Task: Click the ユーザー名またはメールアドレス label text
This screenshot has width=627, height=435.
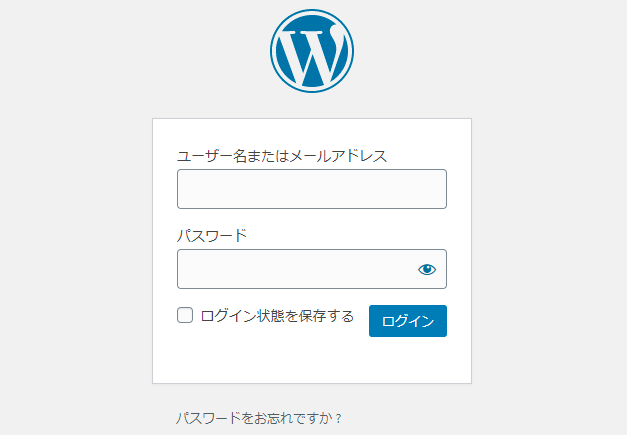Action: coord(282,156)
